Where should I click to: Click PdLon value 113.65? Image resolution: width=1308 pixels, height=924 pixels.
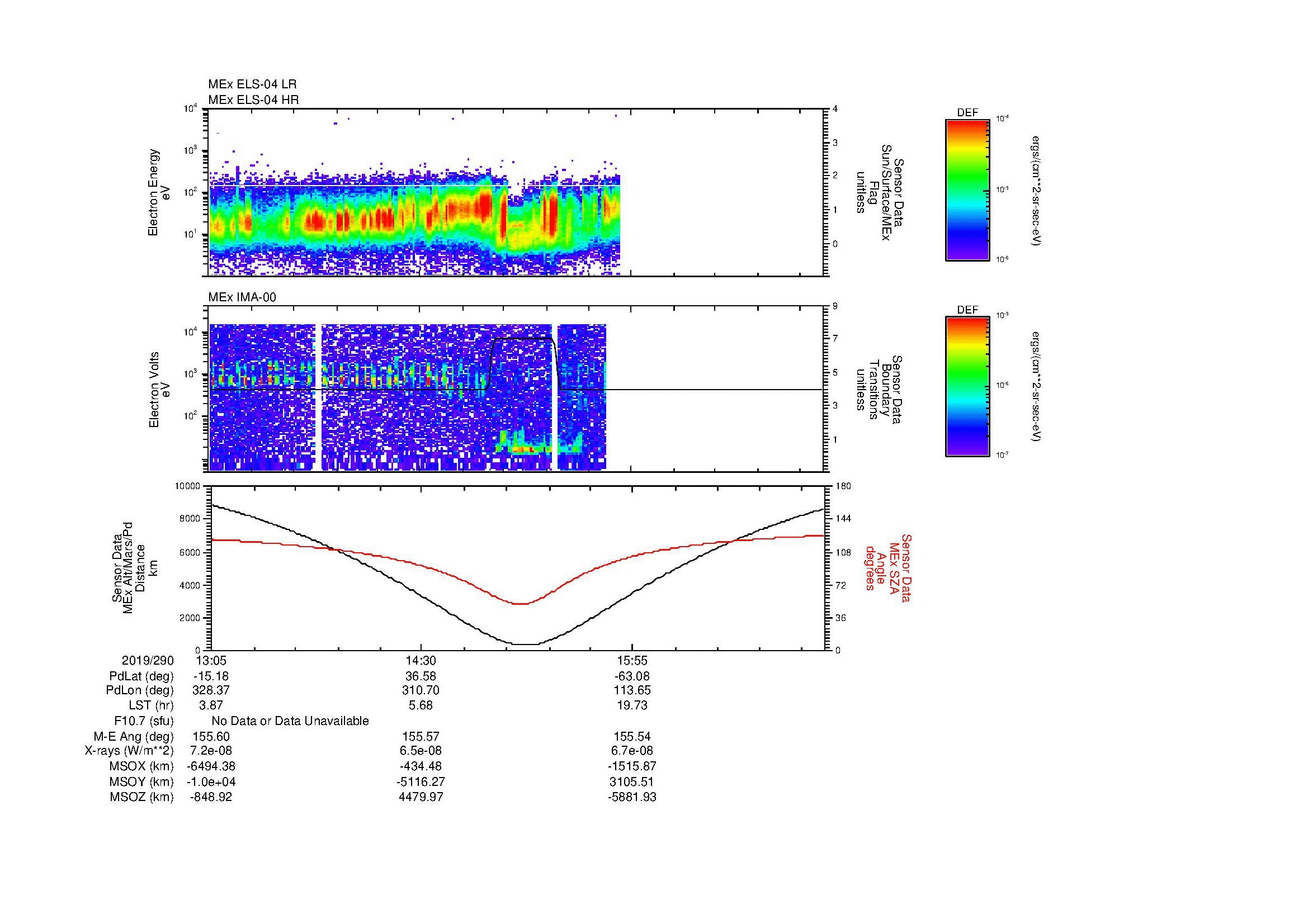[x=632, y=690]
